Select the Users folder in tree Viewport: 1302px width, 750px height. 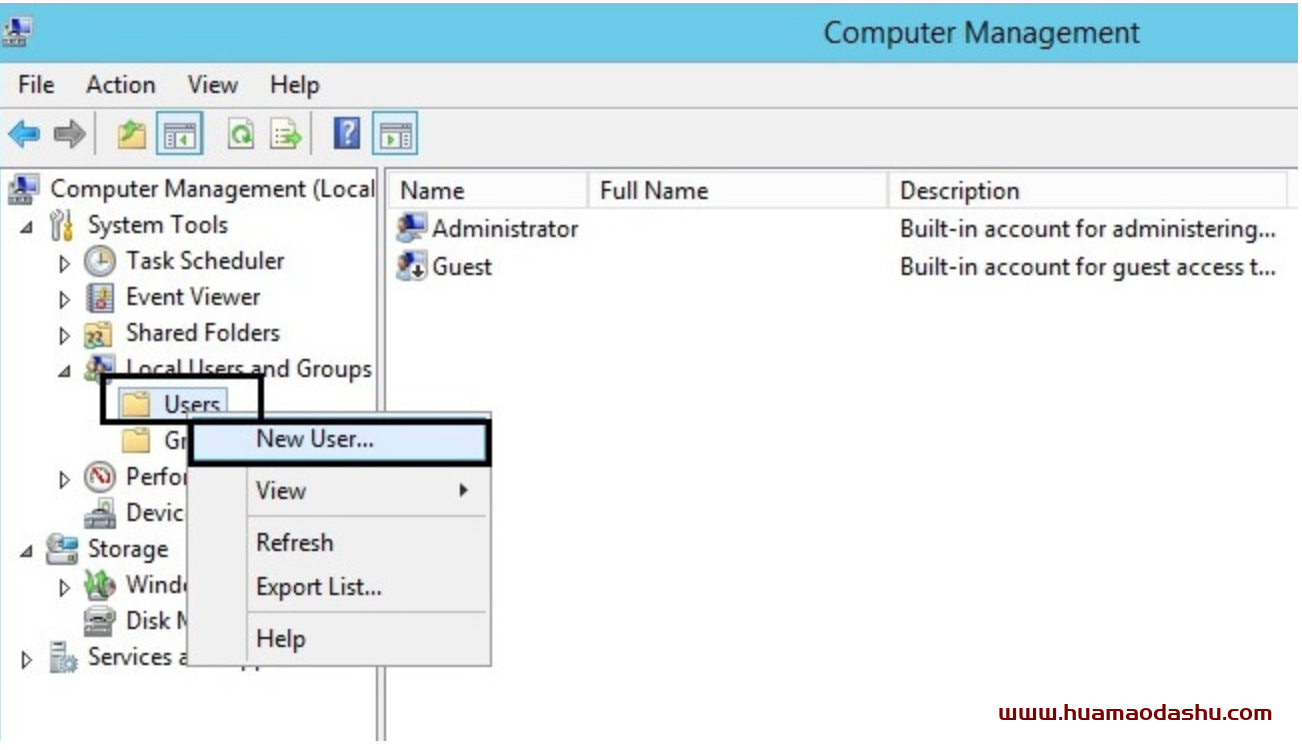(191, 405)
